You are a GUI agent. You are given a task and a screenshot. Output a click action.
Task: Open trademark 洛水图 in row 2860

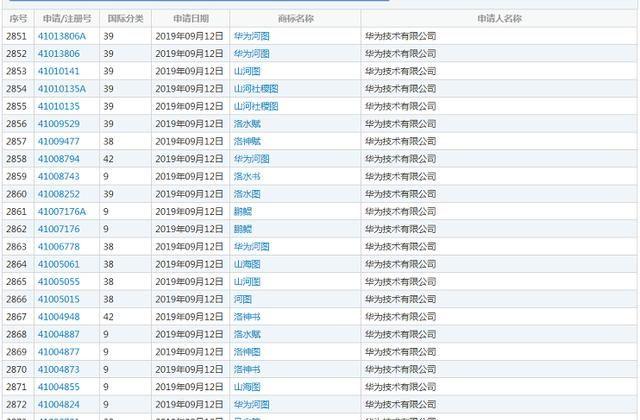click(x=247, y=194)
